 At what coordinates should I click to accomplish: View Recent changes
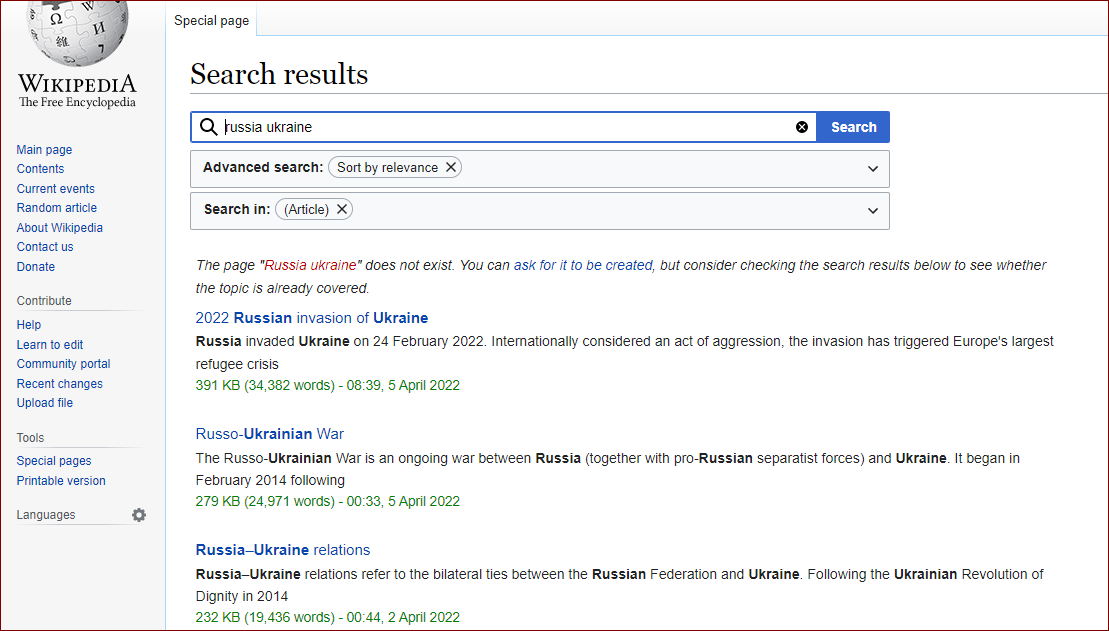(59, 383)
